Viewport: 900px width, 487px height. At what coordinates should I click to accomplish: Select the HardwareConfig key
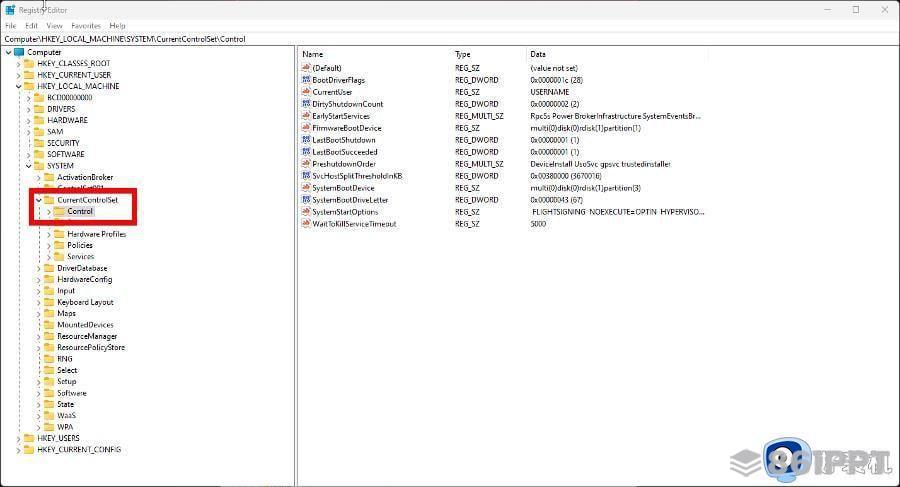coord(84,279)
